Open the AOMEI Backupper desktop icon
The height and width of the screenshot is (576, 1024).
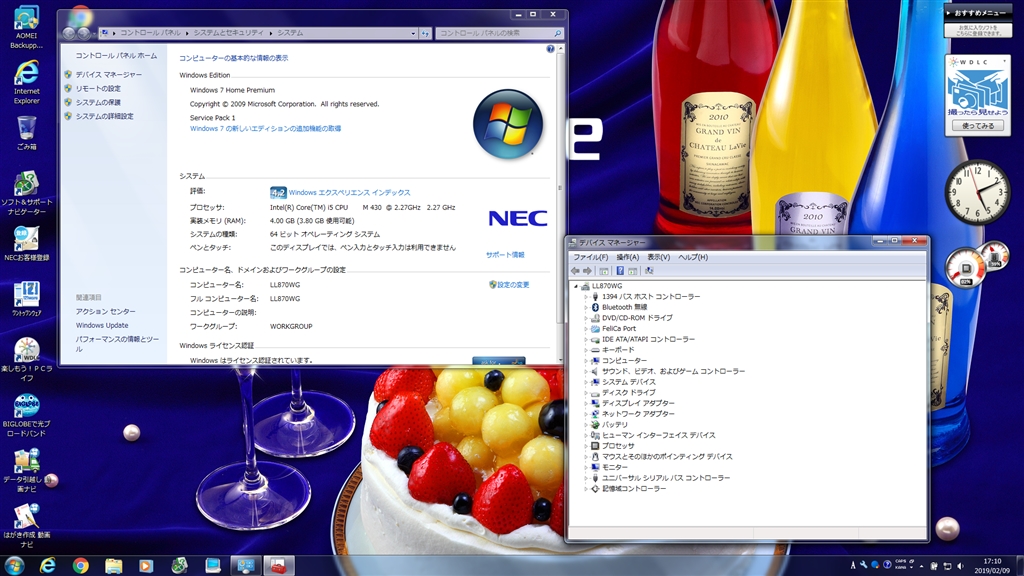pyautogui.click(x=26, y=20)
